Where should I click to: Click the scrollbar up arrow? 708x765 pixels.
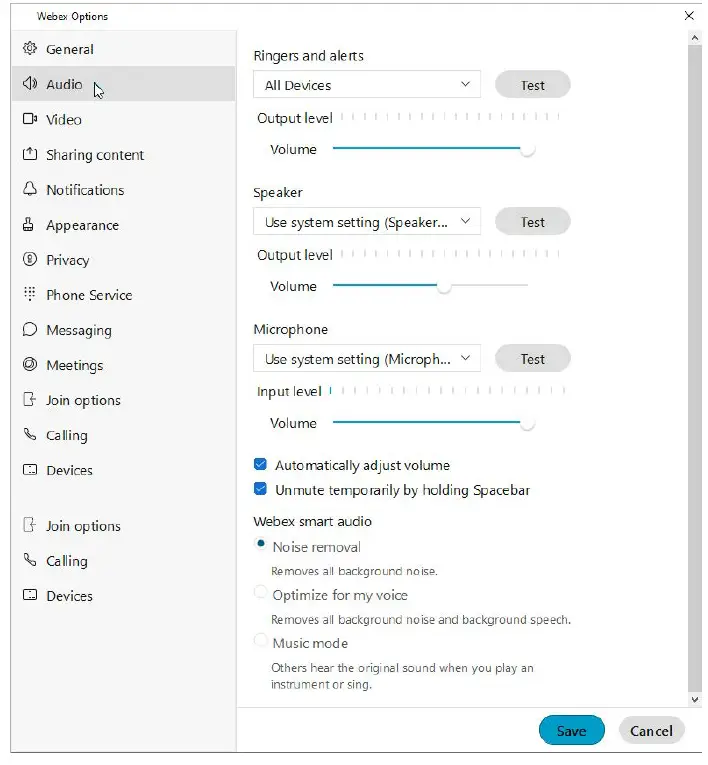[x=695, y=38]
